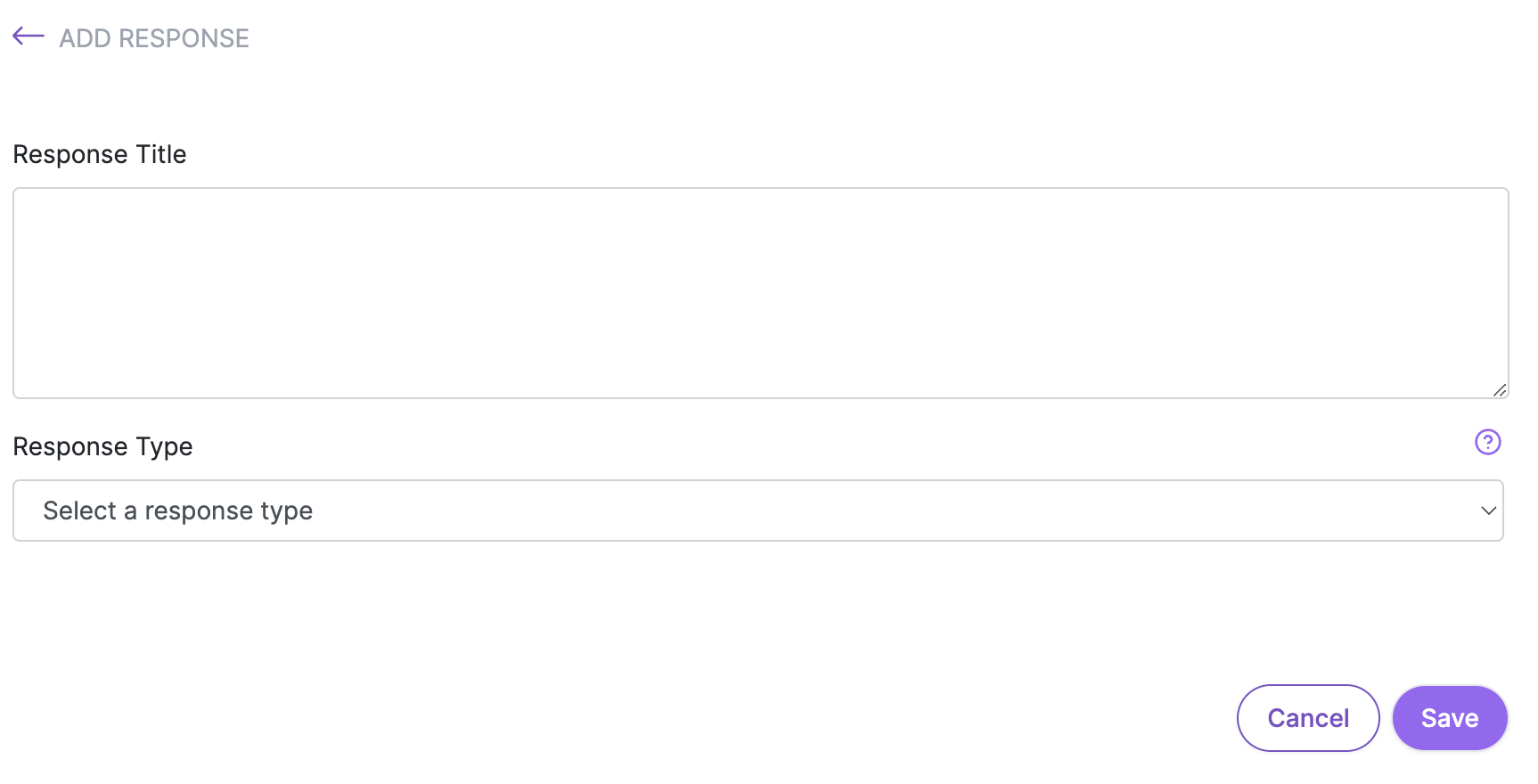Focus the Response Title text area
Image resolution: width=1538 pixels, height=784 pixels.
pyautogui.click(x=761, y=293)
